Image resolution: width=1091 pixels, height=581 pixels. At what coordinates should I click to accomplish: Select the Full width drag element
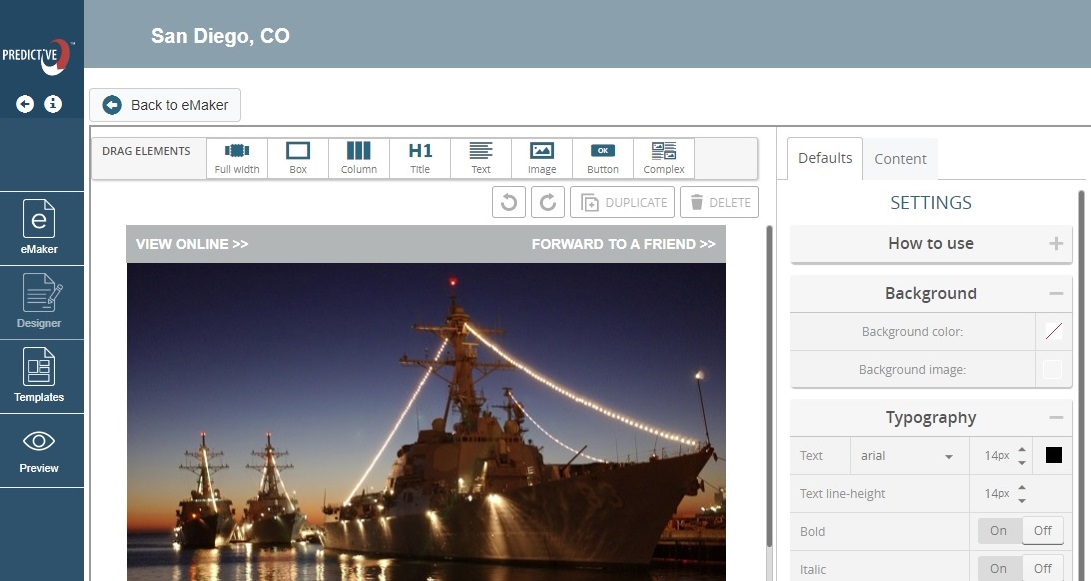[237, 158]
